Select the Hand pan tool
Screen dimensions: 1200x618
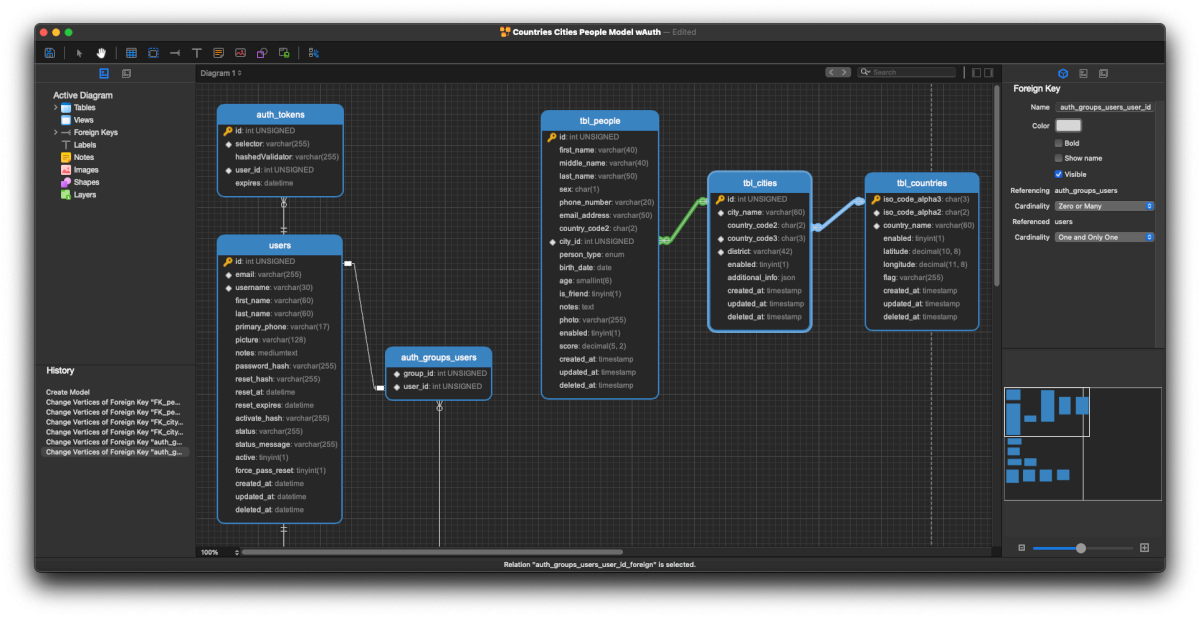101,53
